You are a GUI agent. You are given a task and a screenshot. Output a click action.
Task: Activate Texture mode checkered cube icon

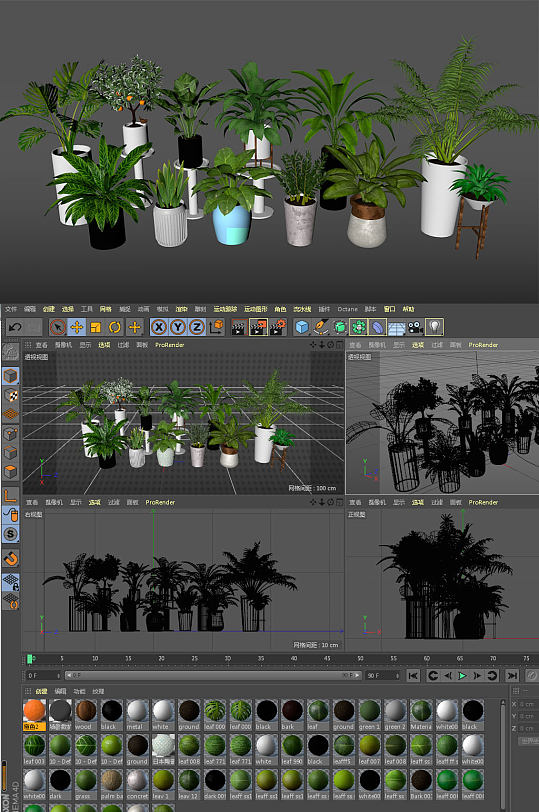(x=10, y=396)
